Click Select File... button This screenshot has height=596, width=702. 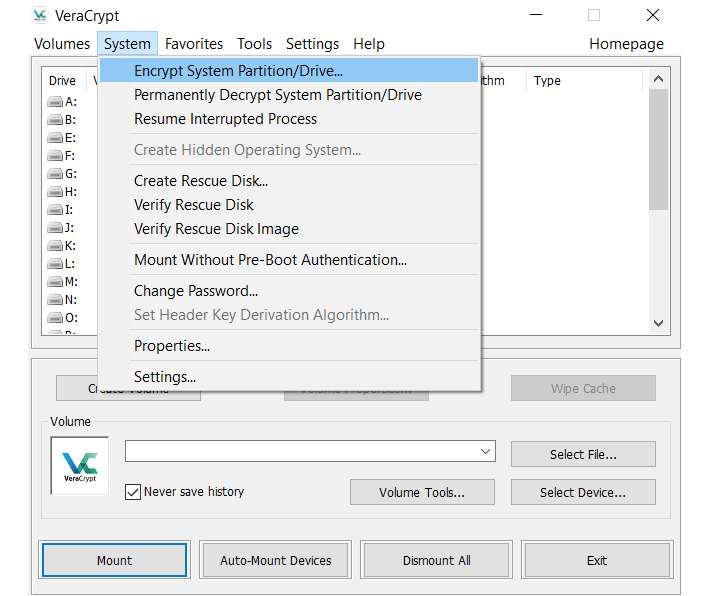pyautogui.click(x=583, y=455)
